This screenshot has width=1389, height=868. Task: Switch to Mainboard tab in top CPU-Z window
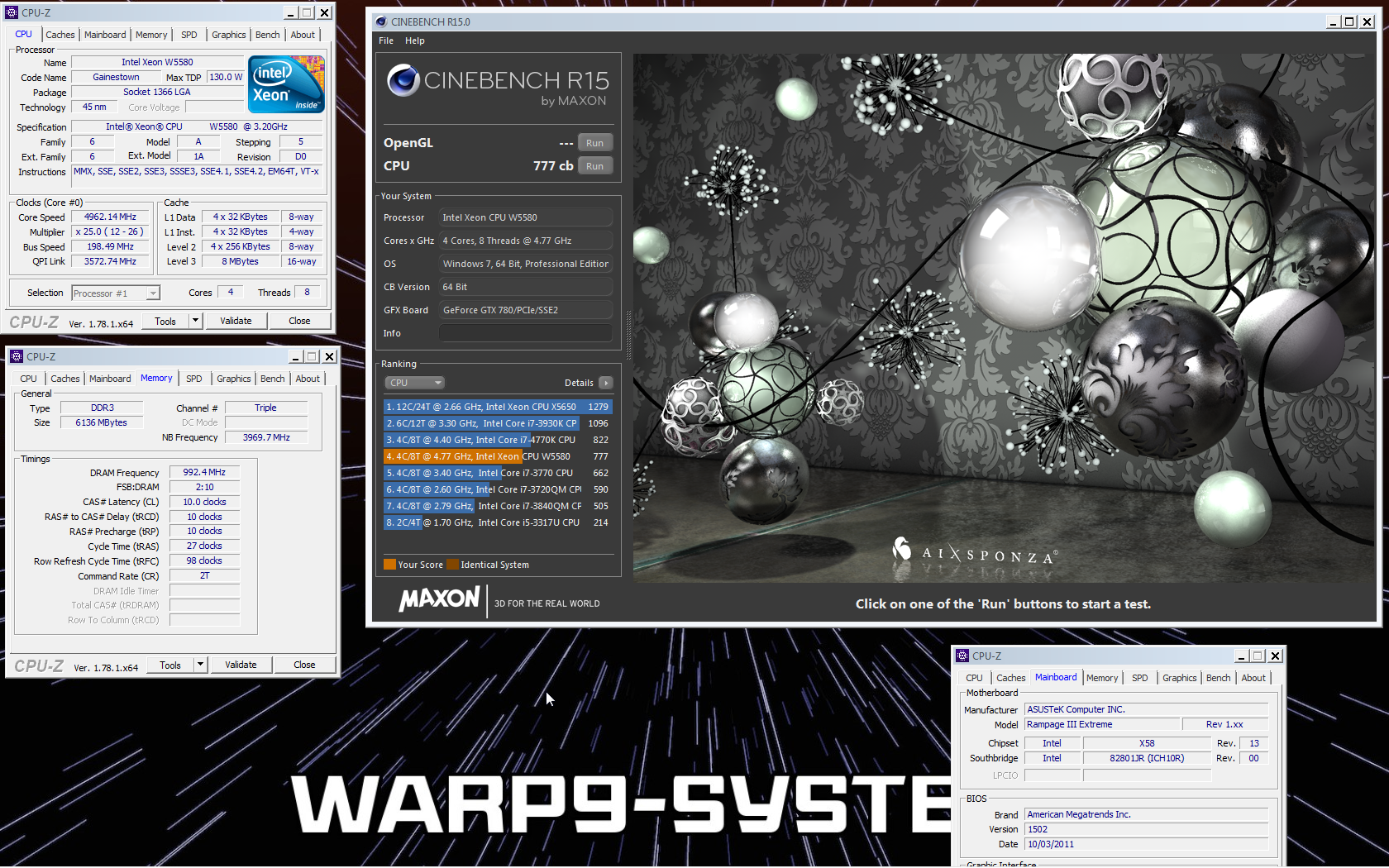pos(105,35)
